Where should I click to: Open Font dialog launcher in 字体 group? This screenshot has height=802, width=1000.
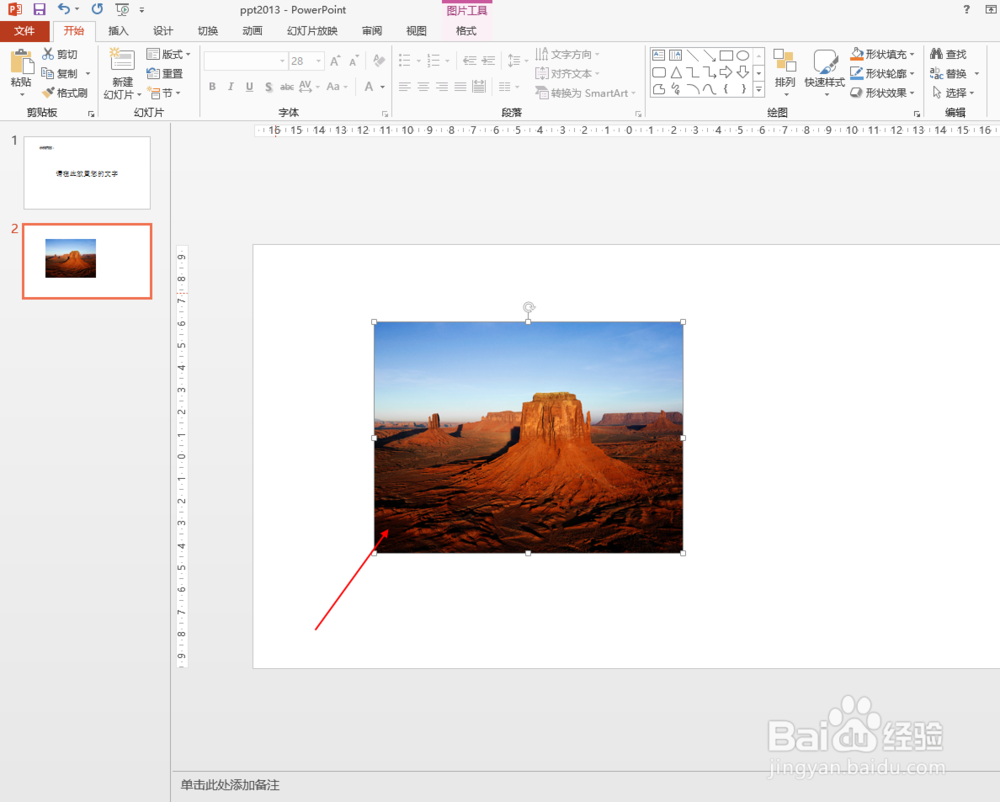point(385,114)
